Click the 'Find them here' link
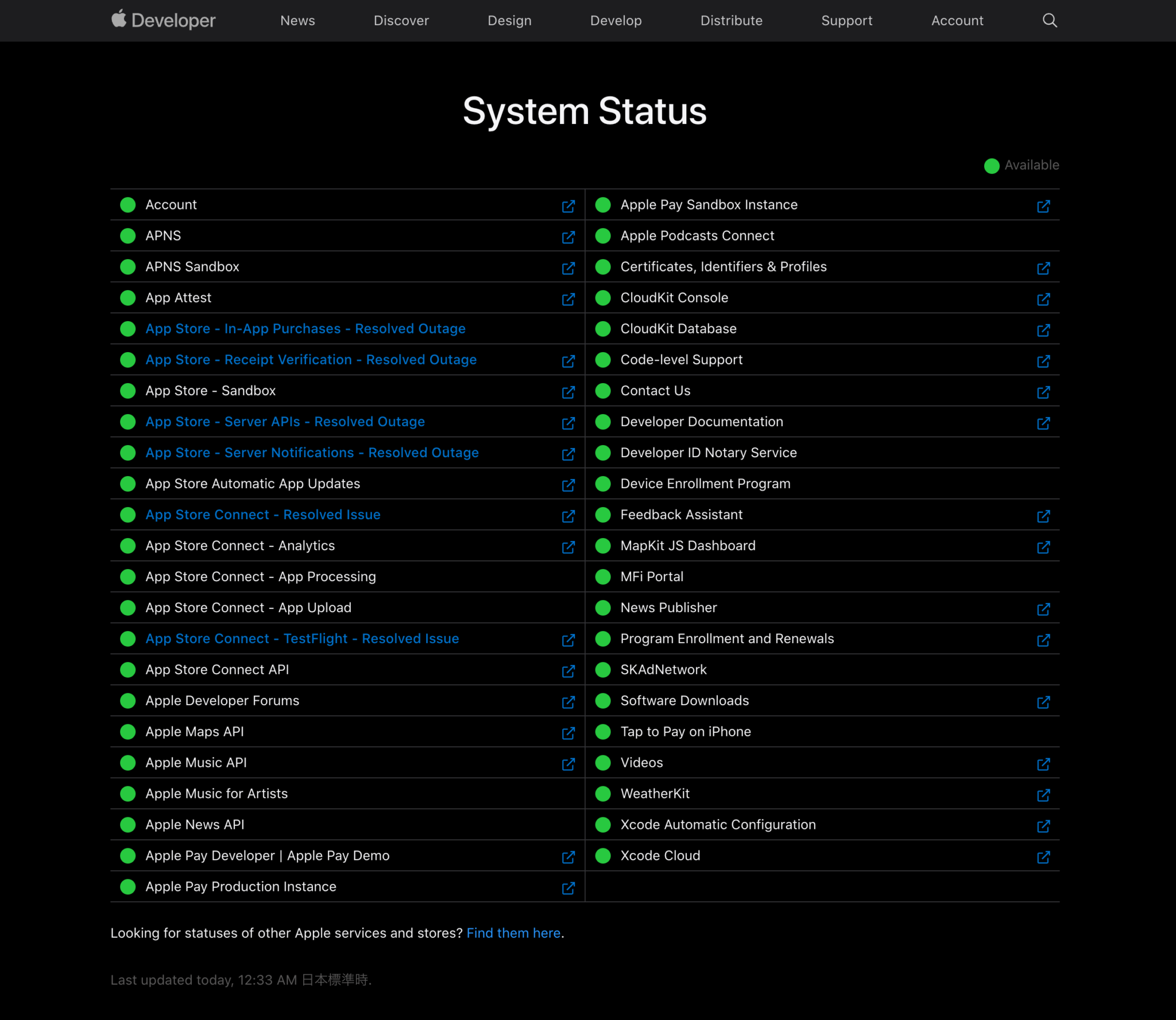 point(513,933)
